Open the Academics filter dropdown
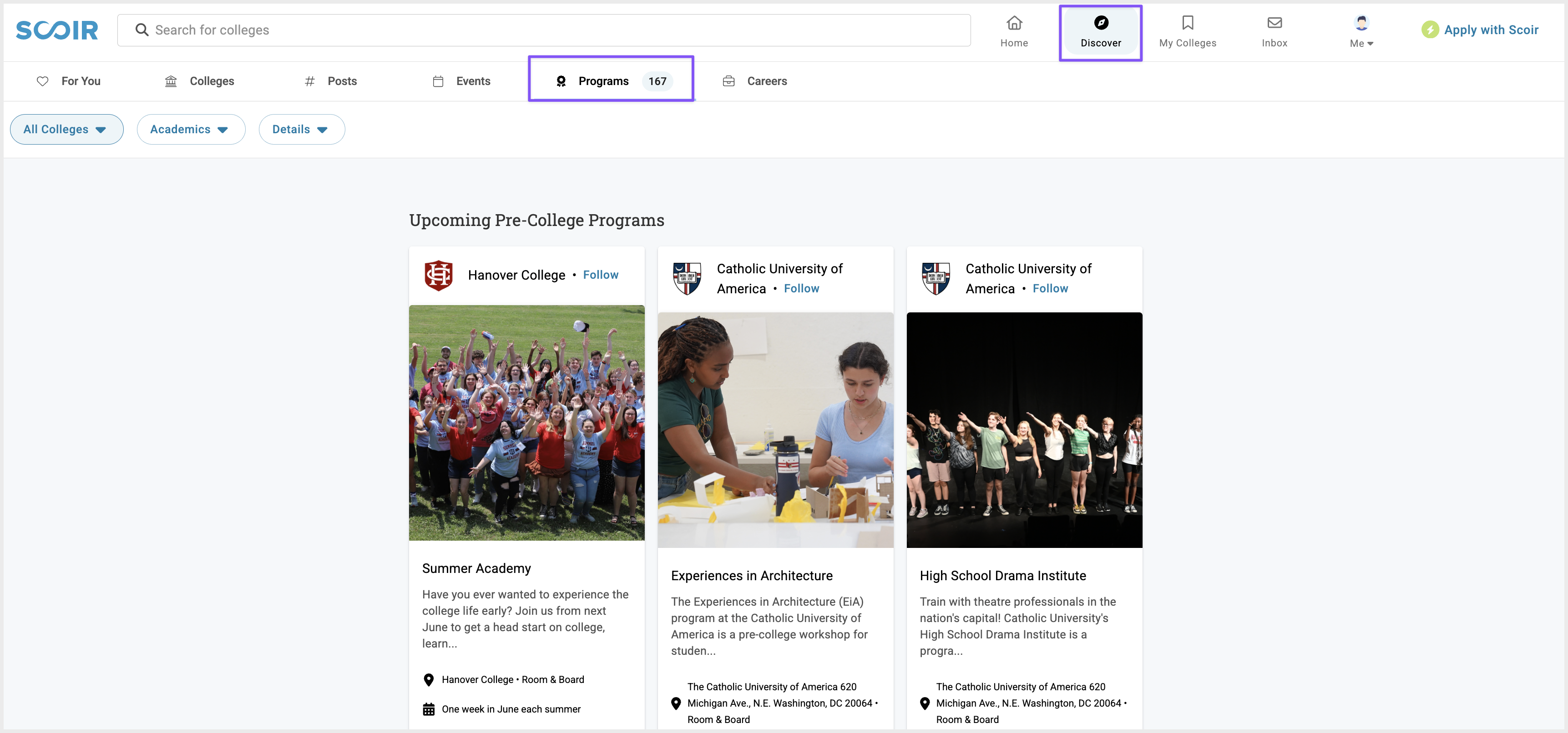Image resolution: width=1568 pixels, height=733 pixels. coord(191,130)
